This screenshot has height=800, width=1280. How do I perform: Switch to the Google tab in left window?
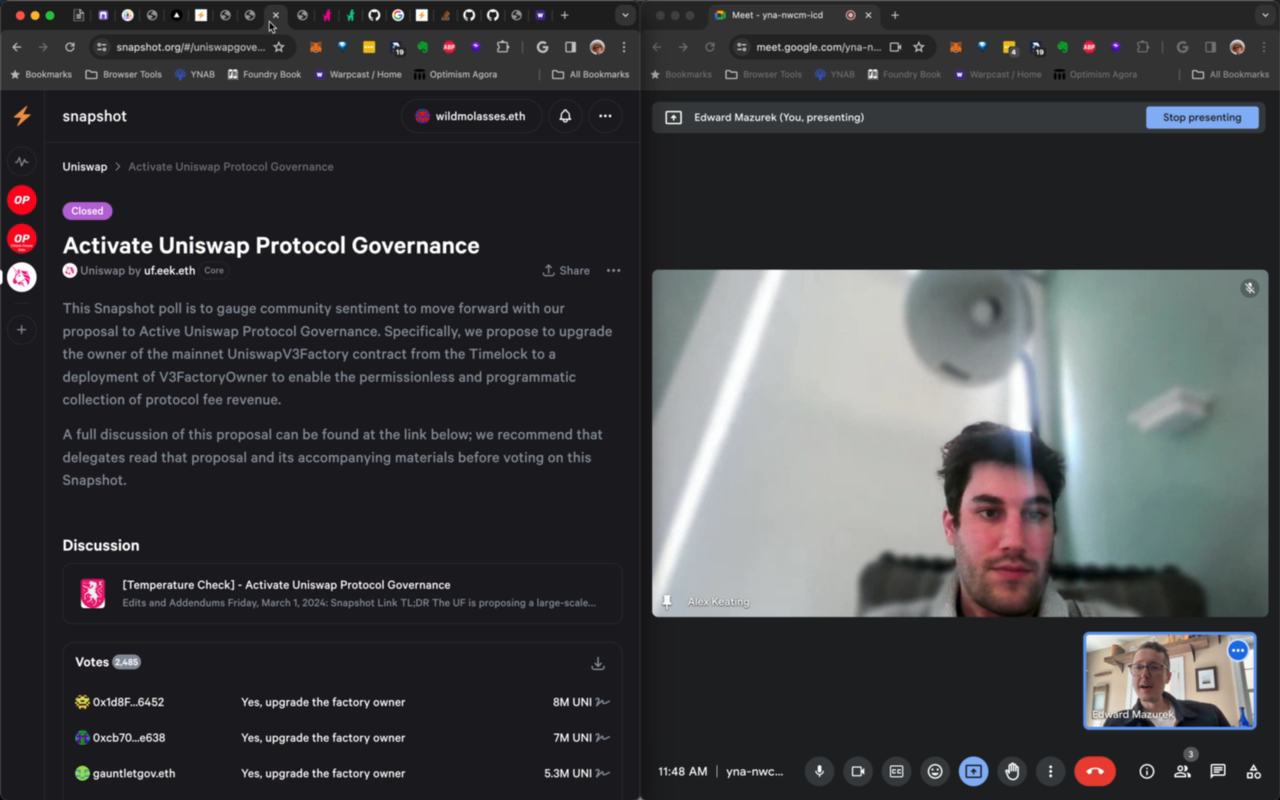coord(398,15)
